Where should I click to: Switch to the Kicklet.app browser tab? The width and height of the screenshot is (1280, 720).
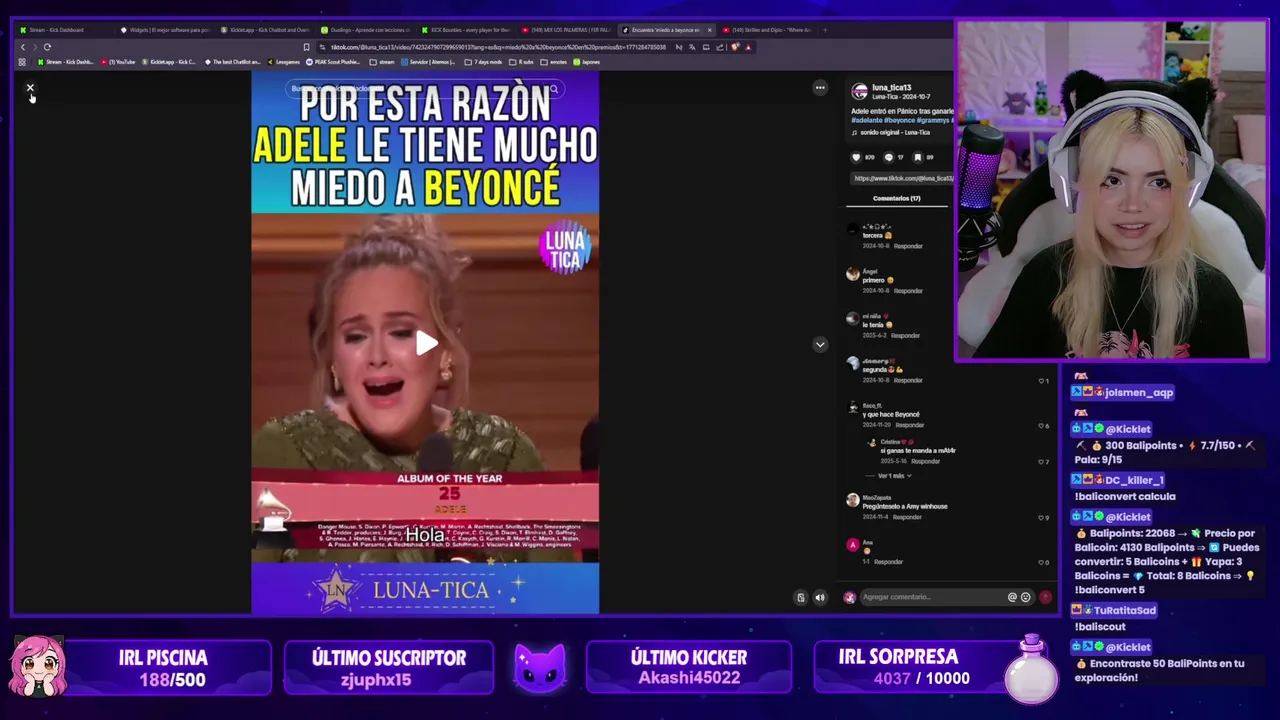266,30
